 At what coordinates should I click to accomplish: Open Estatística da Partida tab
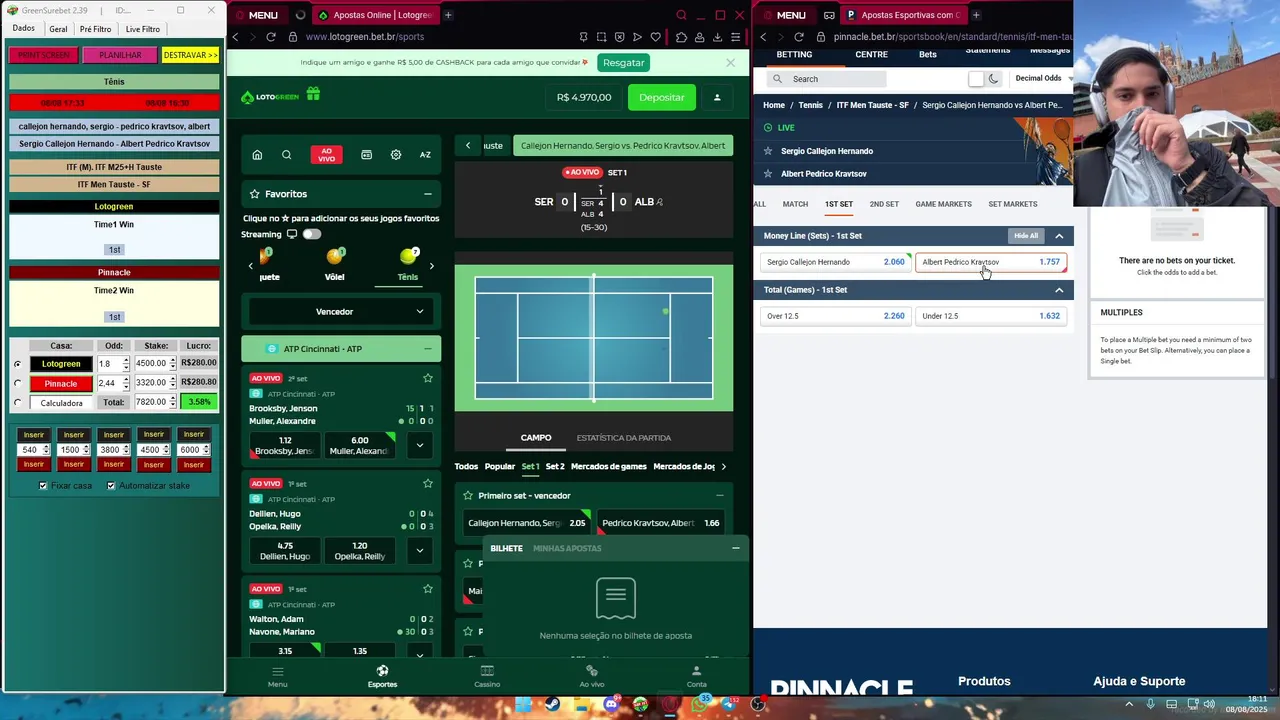pyautogui.click(x=623, y=438)
